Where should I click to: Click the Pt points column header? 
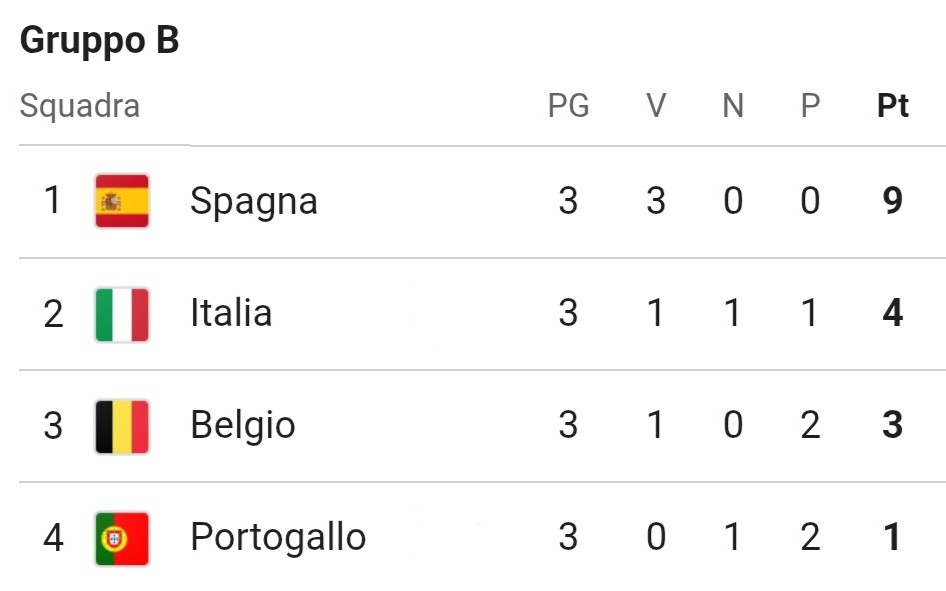[893, 106]
